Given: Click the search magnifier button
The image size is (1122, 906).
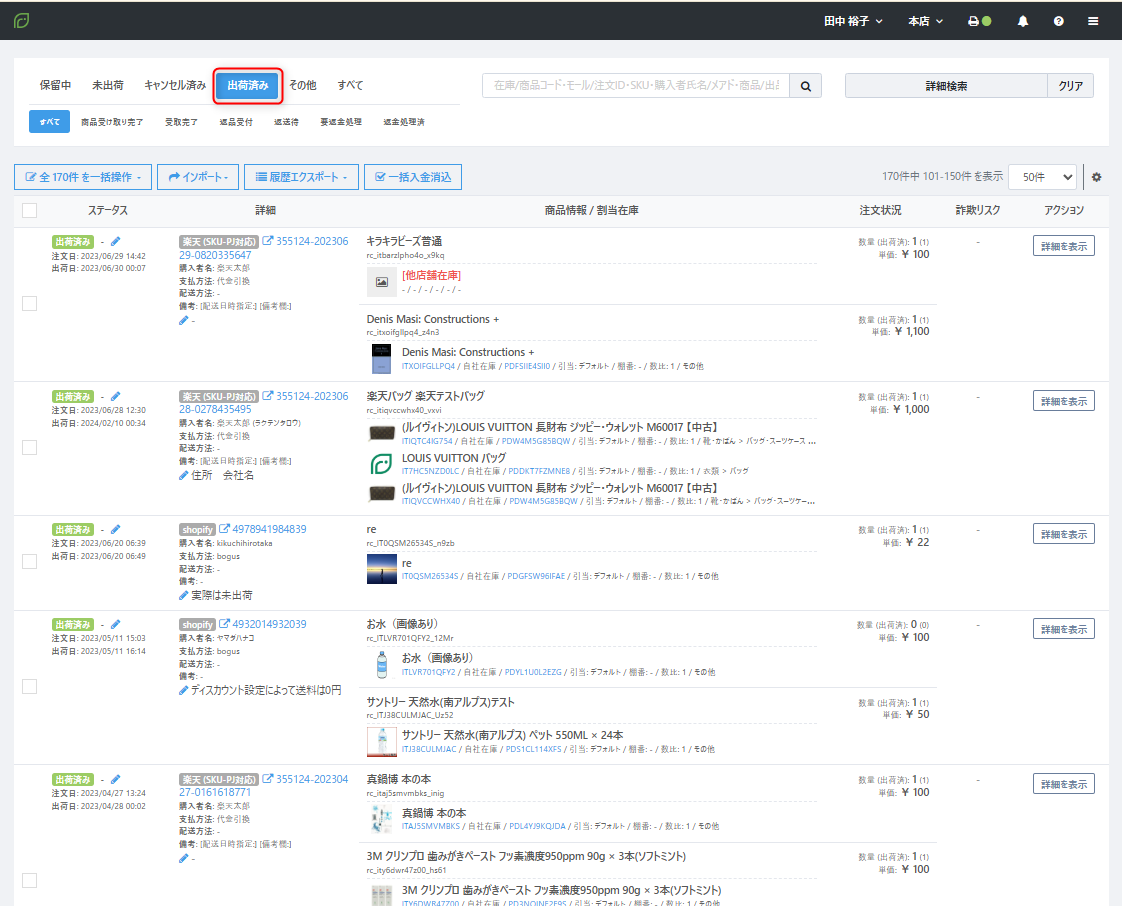Looking at the screenshot, I should 805,86.
